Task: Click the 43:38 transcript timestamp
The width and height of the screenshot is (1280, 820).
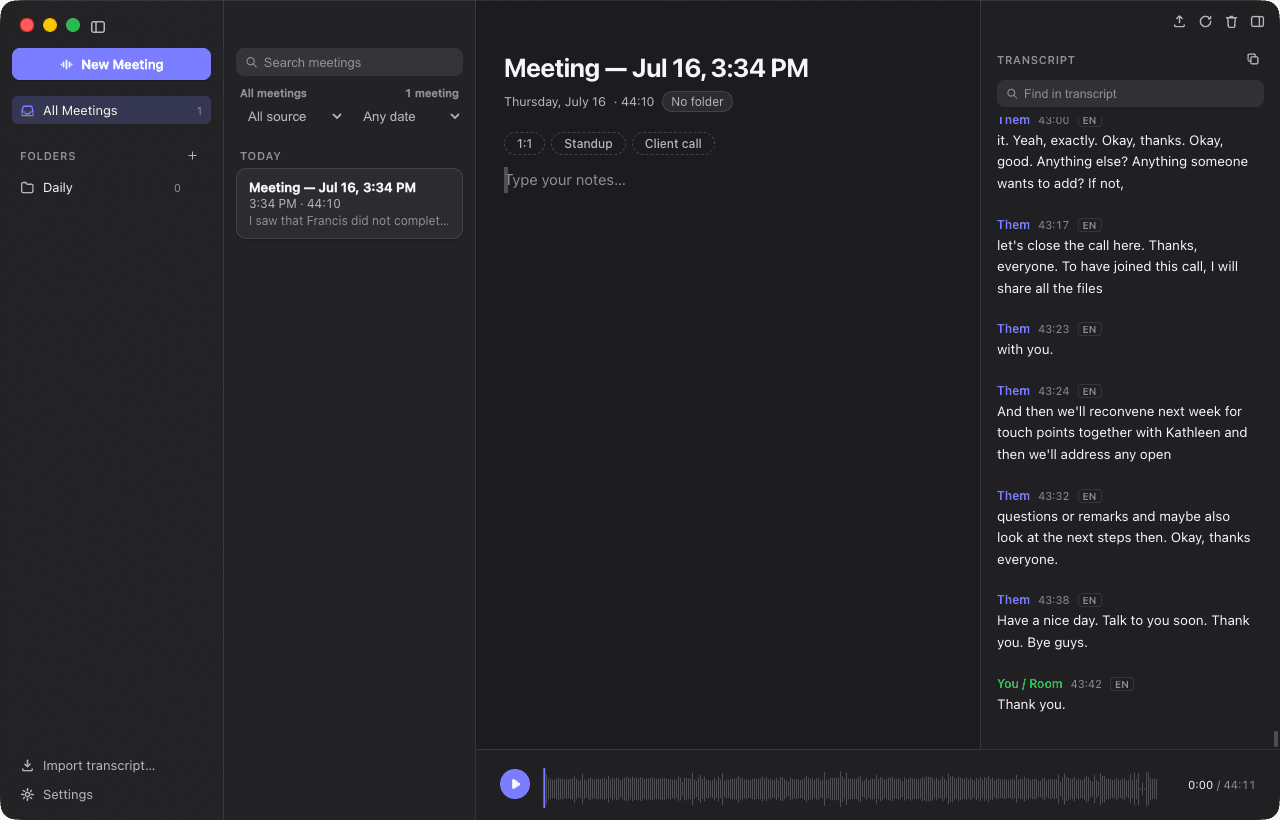Action: coord(1053,601)
